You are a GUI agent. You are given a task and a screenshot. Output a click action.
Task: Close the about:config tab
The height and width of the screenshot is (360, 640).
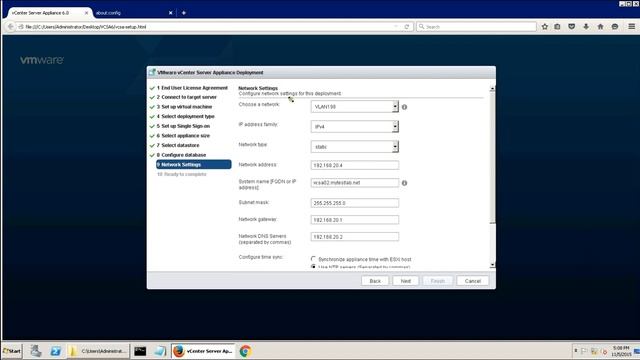[x=171, y=13]
